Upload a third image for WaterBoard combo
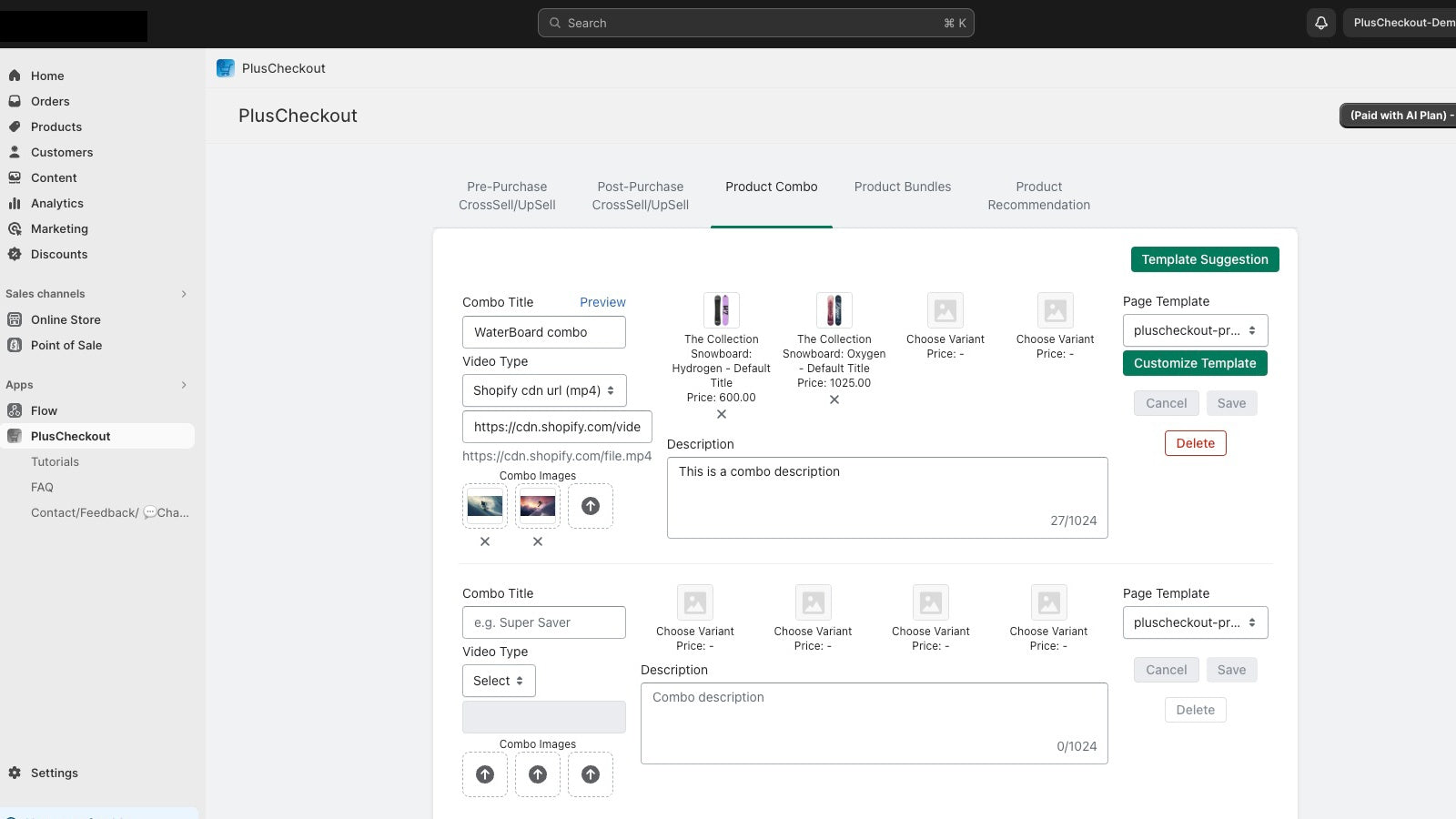Image resolution: width=1456 pixels, height=819 pixels. point(591,506)
